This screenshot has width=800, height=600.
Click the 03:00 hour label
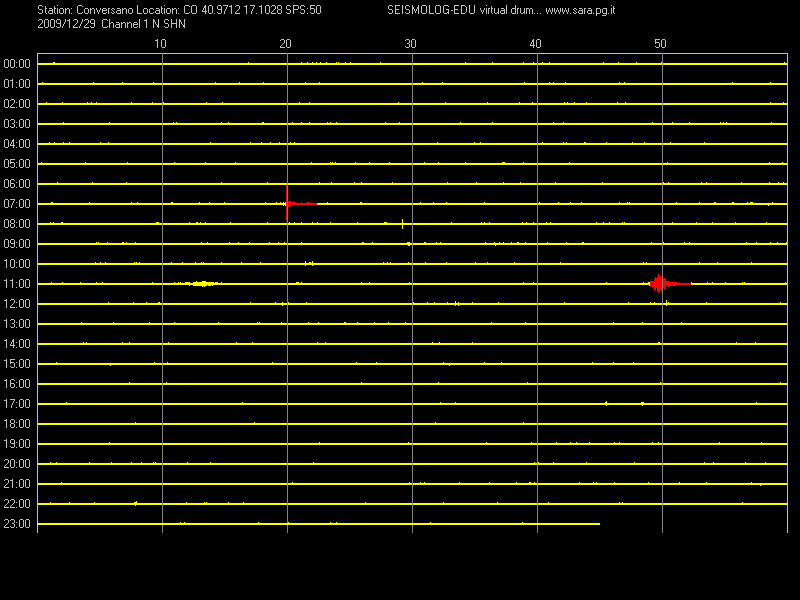[x=17, y=124]
